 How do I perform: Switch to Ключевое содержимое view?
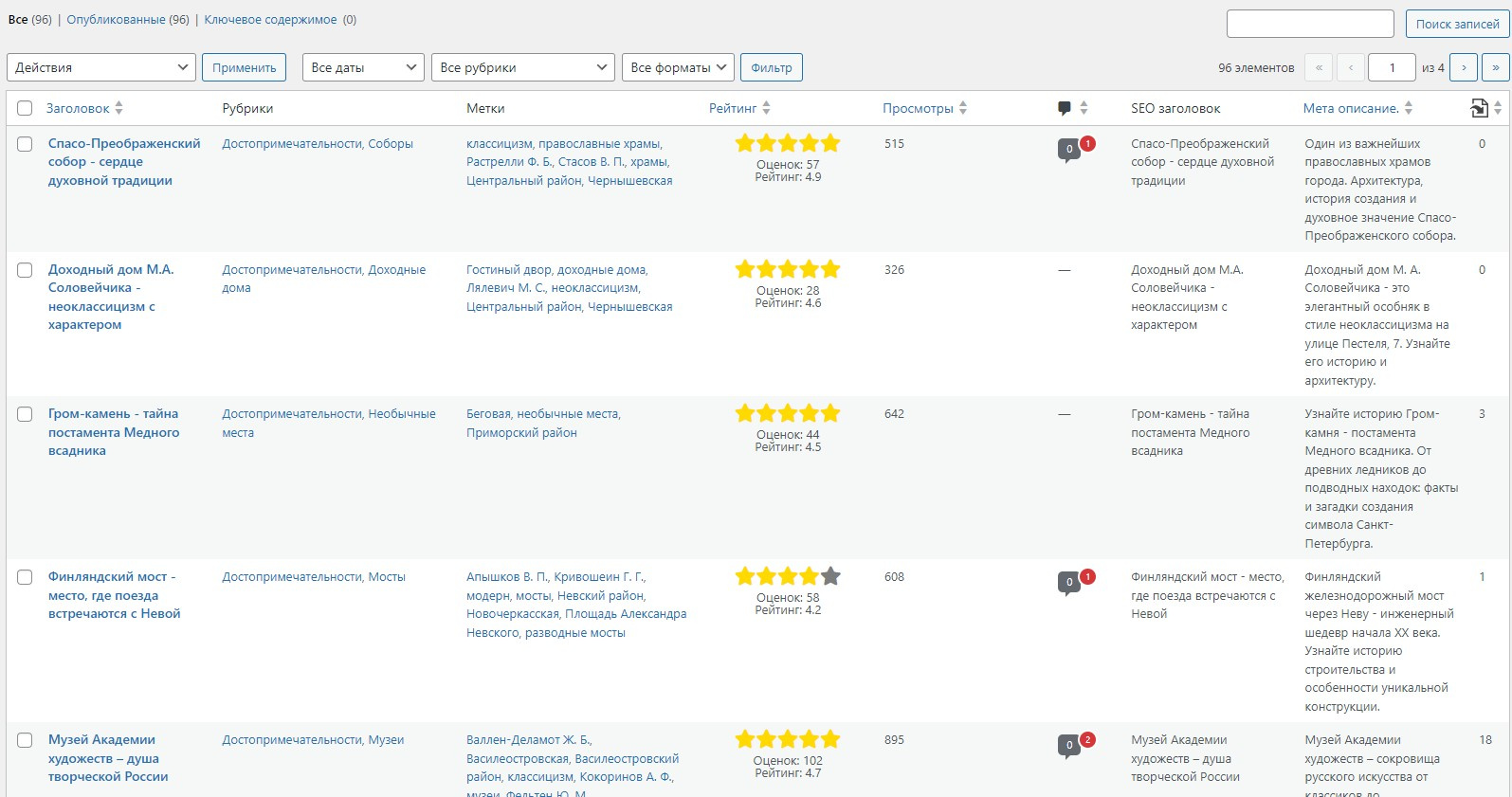[x=270, y=20]
